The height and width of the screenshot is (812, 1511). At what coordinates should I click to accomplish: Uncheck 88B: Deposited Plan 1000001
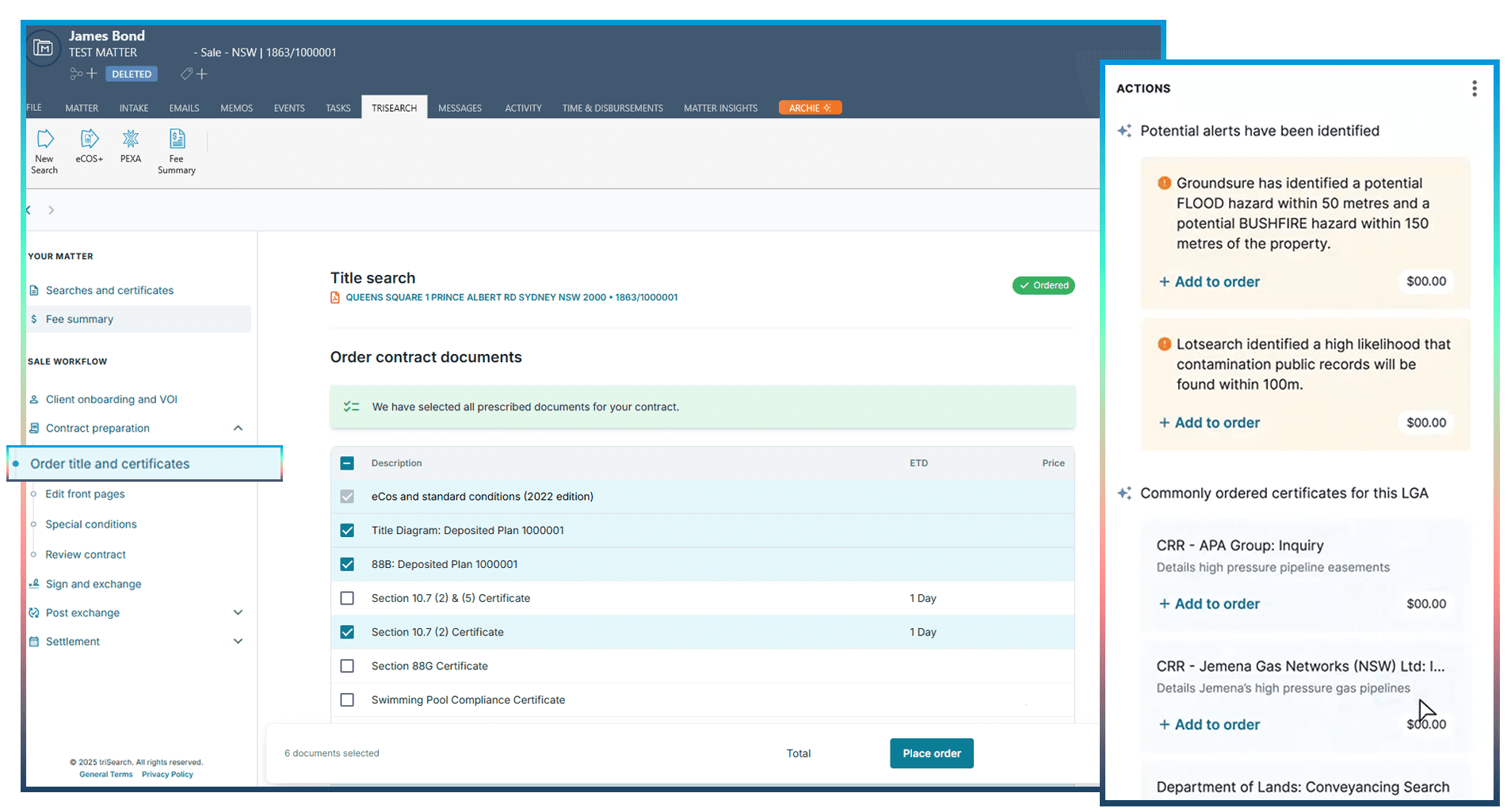[x=347, y=565]
